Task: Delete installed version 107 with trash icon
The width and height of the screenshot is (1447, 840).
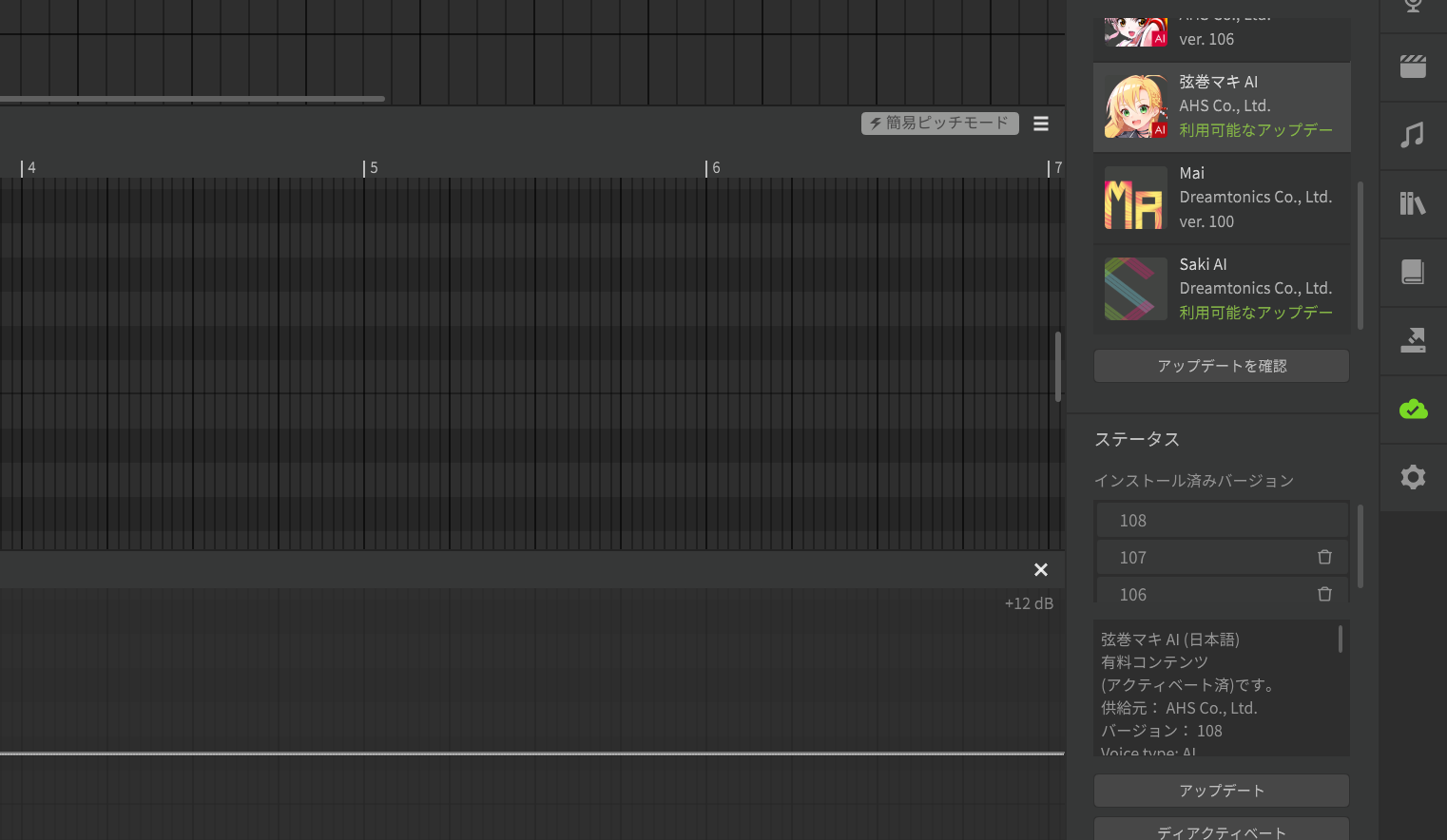Action: pos(1324,558)
